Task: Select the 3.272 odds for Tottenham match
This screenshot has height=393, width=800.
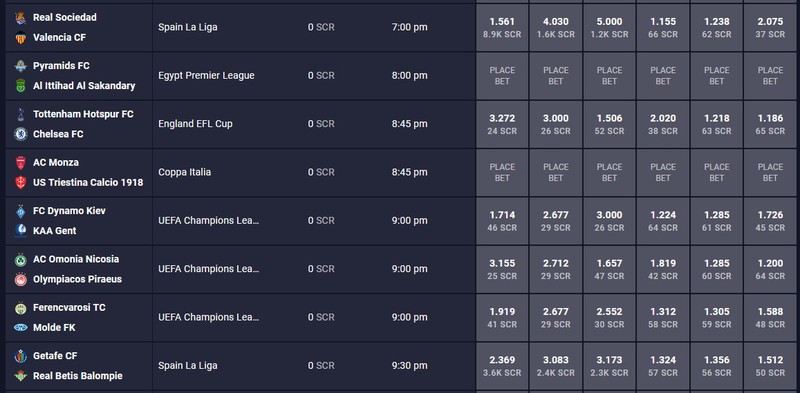Action: [x=502, y=124]
